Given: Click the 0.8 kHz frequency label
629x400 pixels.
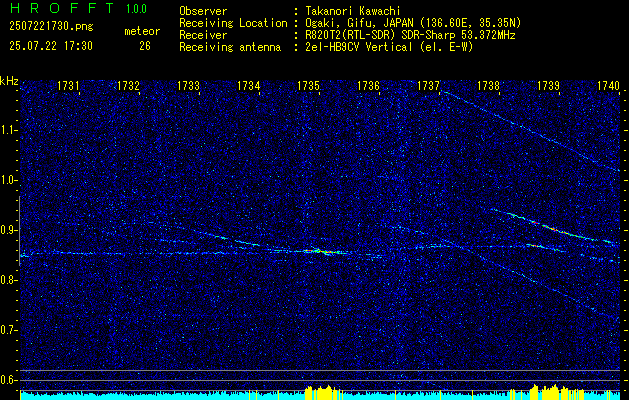Looking at the screenshot, I should (x=9, y=280).
